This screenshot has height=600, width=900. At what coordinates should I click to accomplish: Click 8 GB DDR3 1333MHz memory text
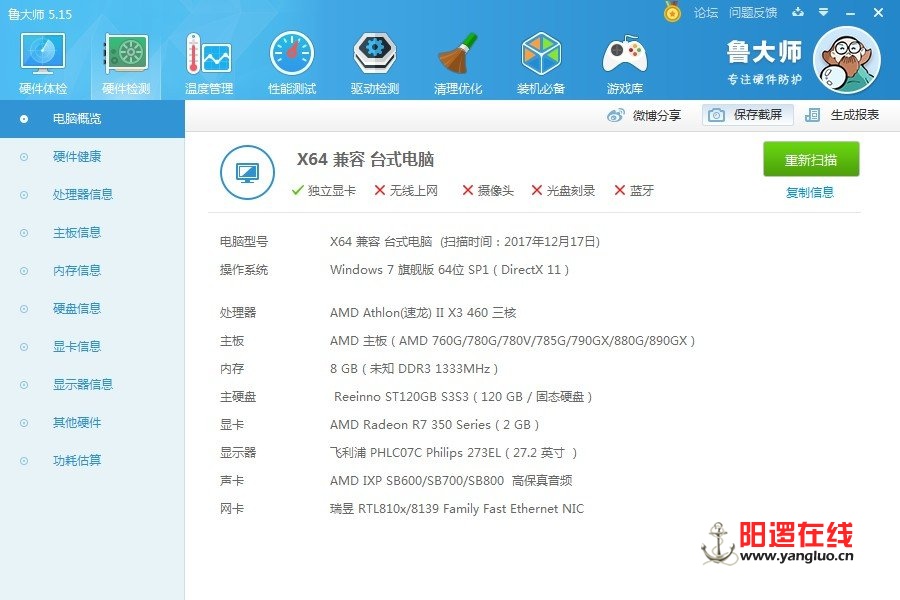click(414, 369)
